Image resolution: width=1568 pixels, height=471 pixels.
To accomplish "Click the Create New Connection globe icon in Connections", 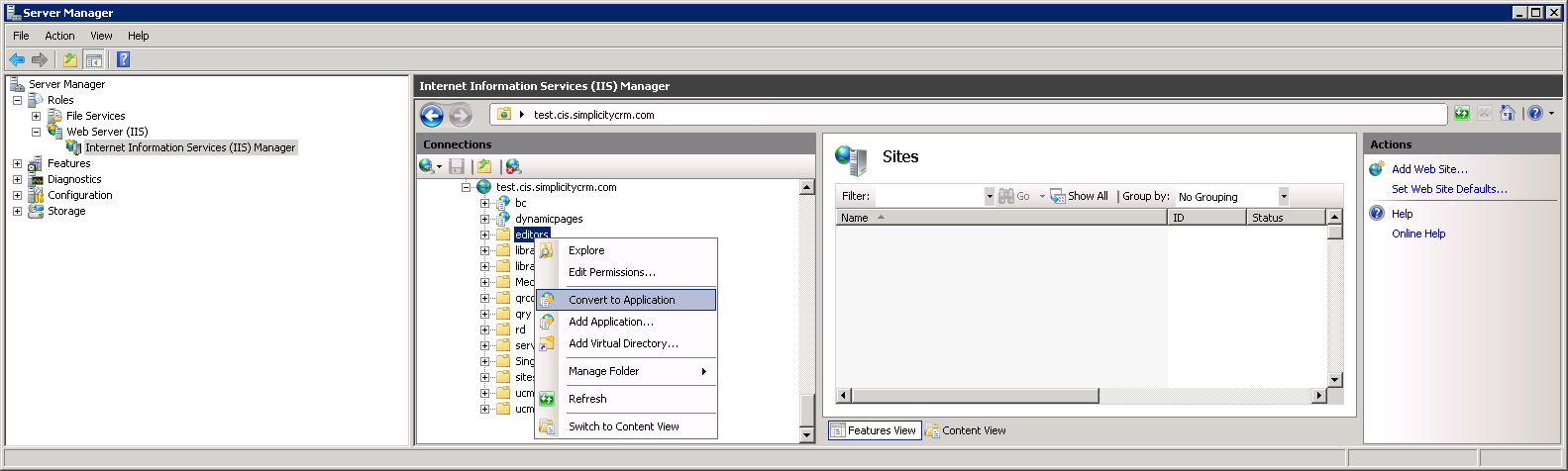I will pyautogui.click(x=427, y=166).
